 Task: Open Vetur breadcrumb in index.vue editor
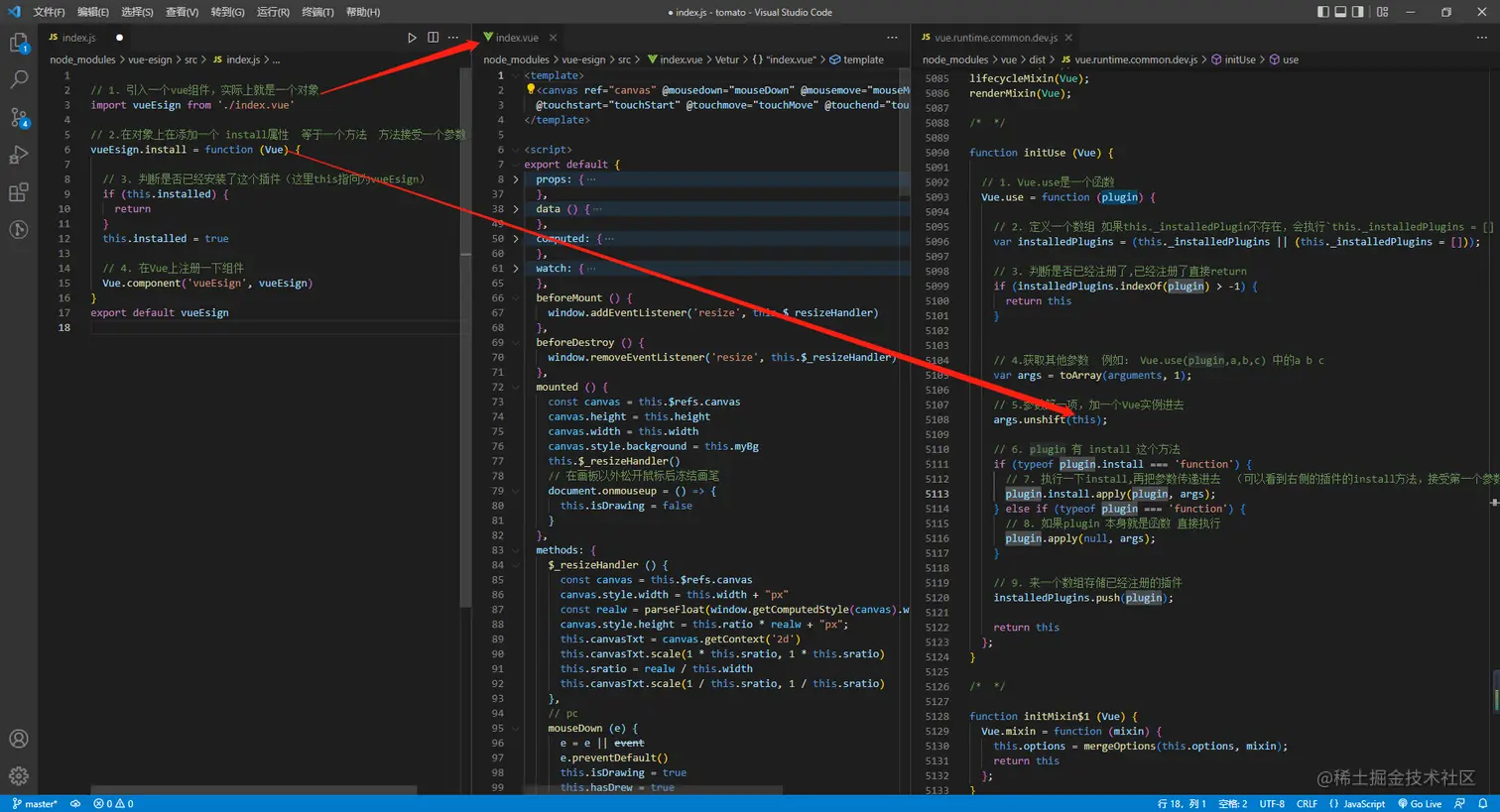coord(726,59)
